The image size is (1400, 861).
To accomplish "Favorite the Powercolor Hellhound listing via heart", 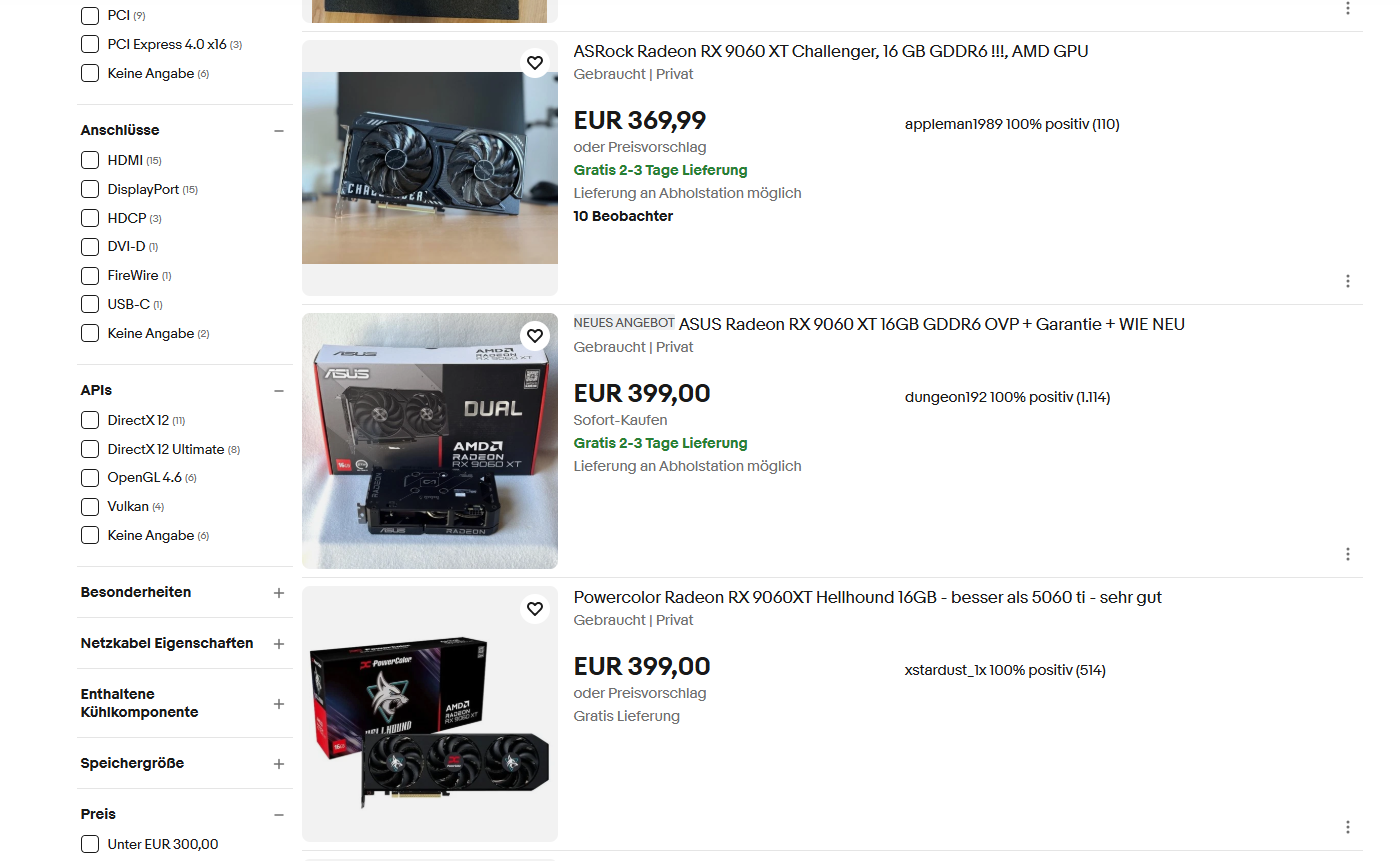I will (535, 609).
